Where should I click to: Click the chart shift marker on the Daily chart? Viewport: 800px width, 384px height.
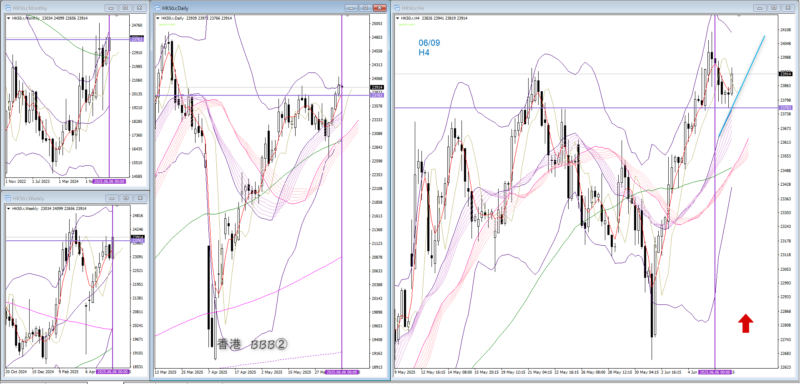347,16
